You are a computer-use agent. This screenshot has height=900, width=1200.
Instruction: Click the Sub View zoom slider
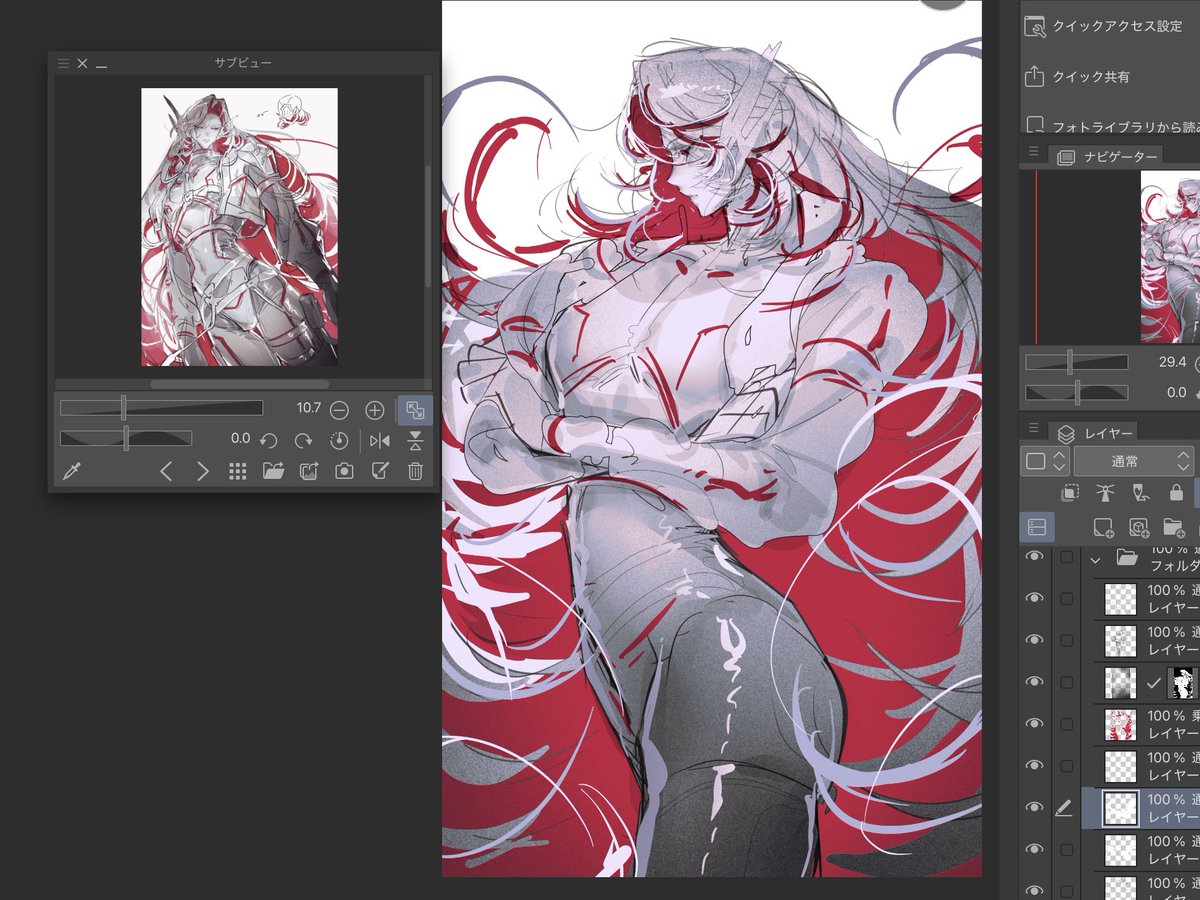[161, 408]
